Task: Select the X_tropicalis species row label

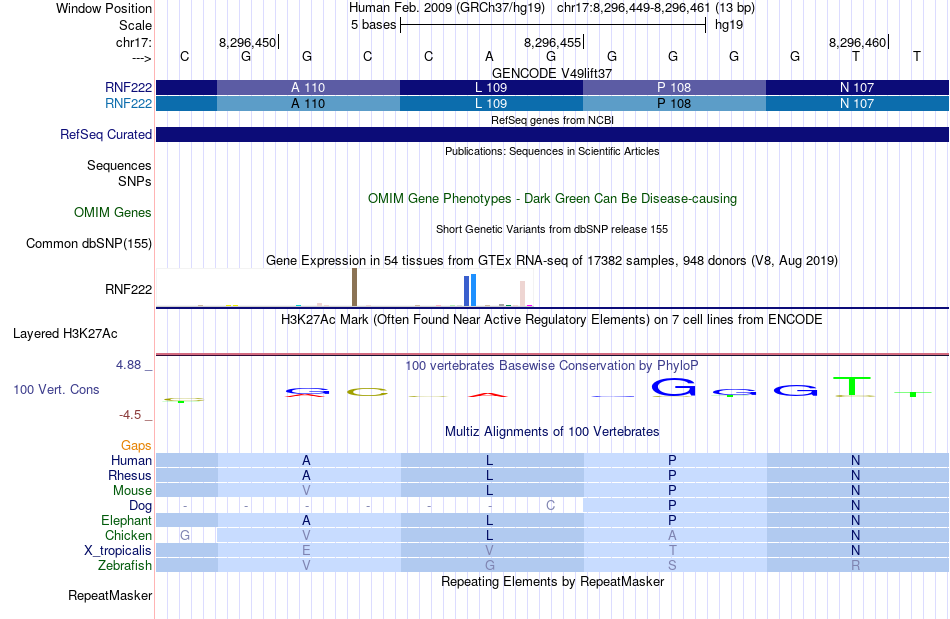Action: 118,551
